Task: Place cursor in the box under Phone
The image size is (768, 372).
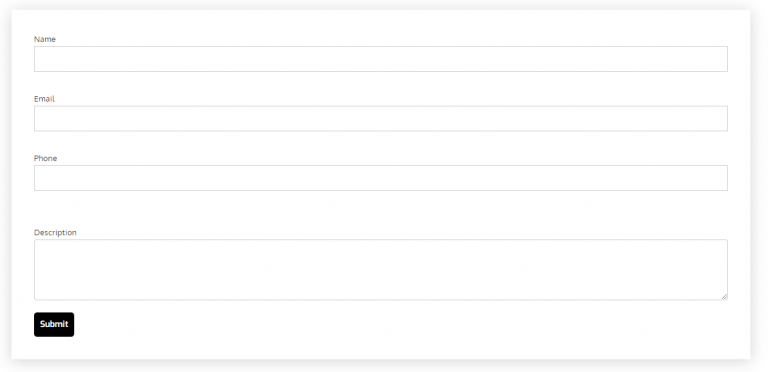Action: click(381, 178)
